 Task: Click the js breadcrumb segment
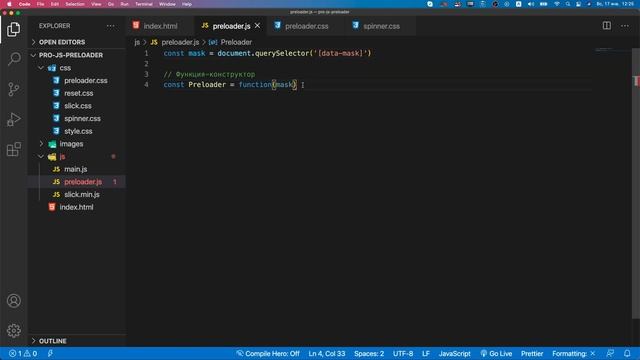(137, 42)
